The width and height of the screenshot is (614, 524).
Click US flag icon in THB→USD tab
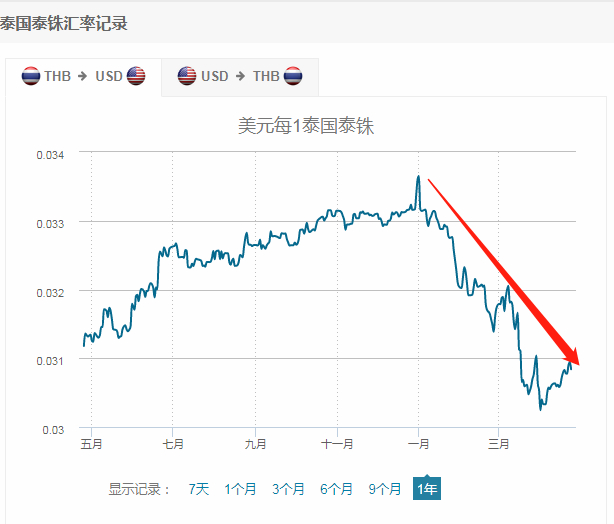click(x=136, y=77)
